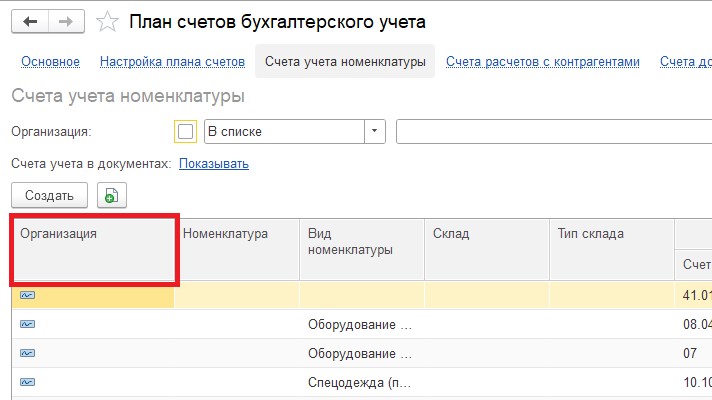Click the create-by-copying document icon
The height and width of the screenshot is (400, 712).
112,195
